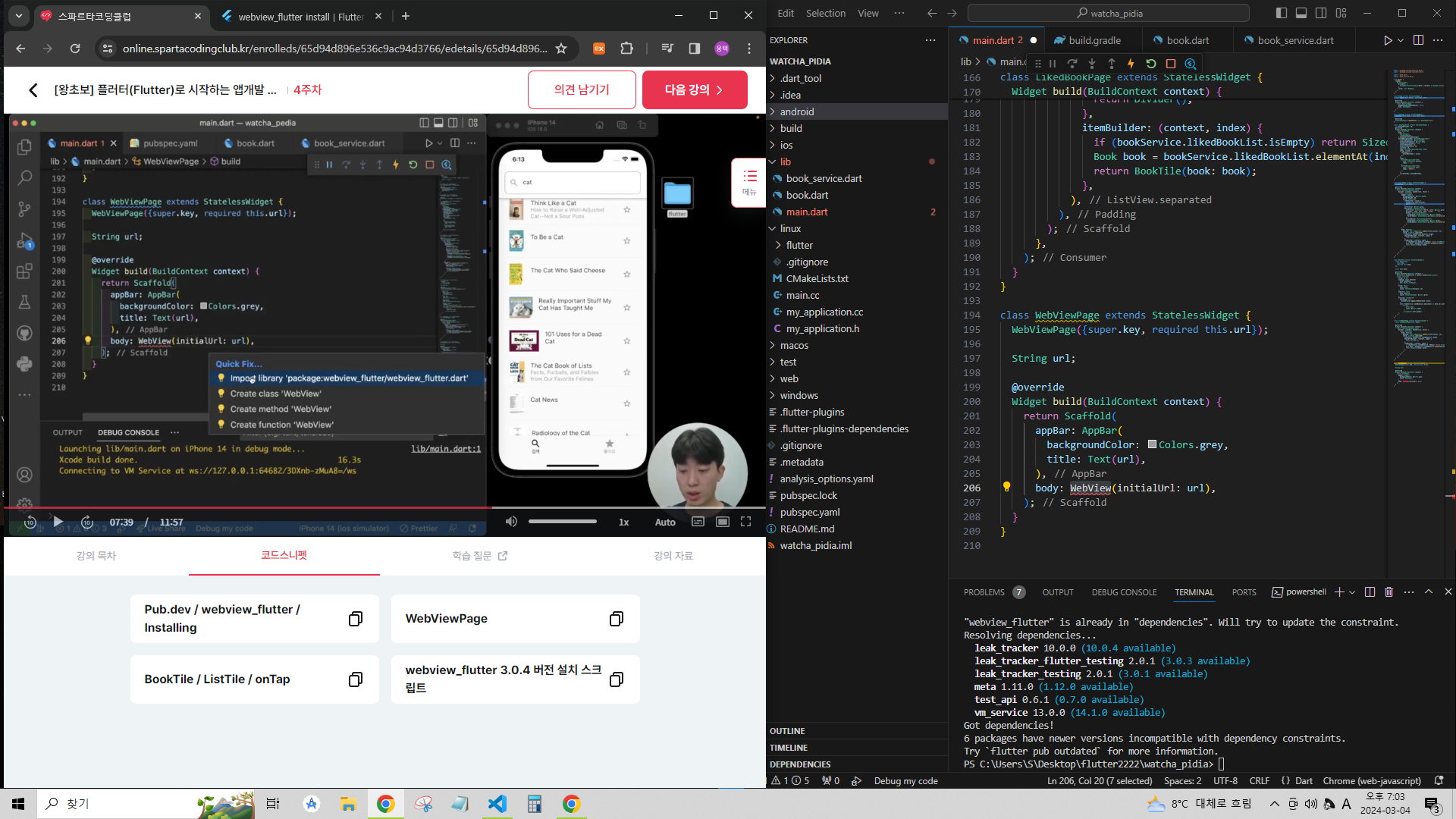1456x819 pixels.
Task: Split the powershell terminal
Action: (x=1370, y=591)
